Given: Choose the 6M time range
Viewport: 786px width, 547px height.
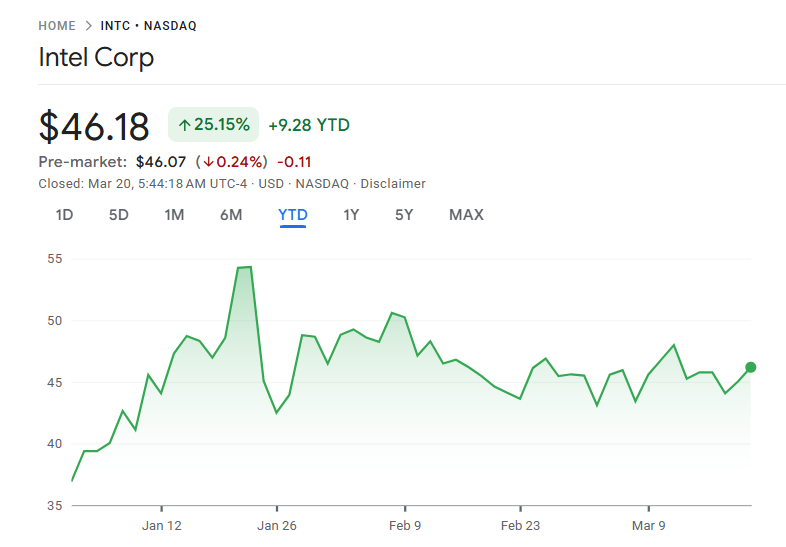Looking at the screenshot, I should 231,215.
